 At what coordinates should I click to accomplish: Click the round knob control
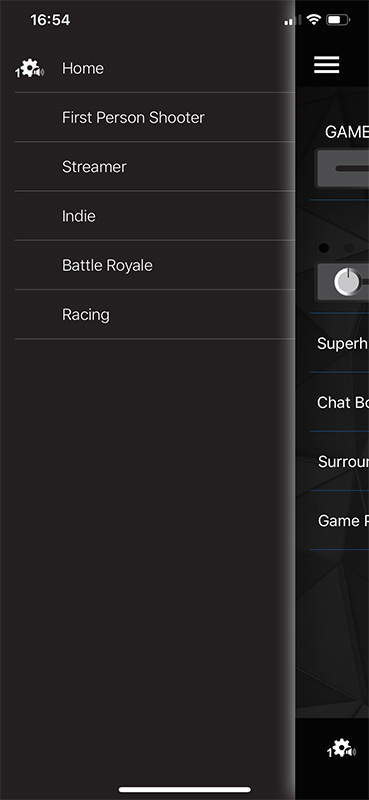(x=348, y=282)
